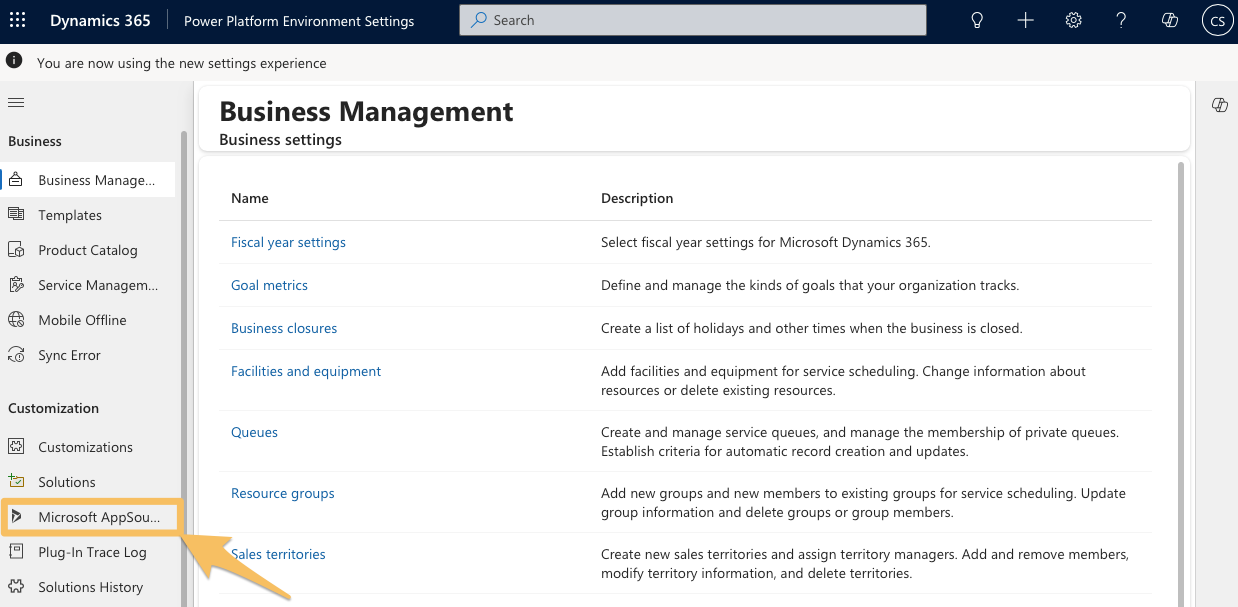
Task: Click inside the Search box
Action: (x=692, y=20)
